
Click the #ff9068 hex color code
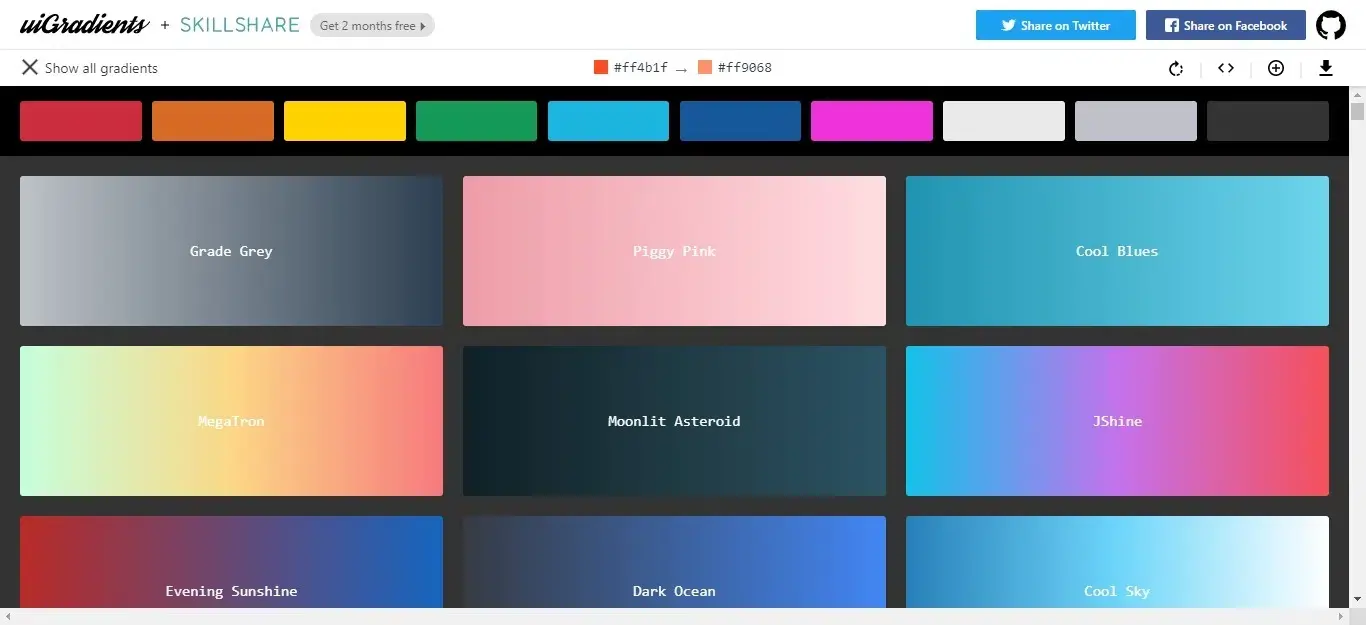pos(744,68)
